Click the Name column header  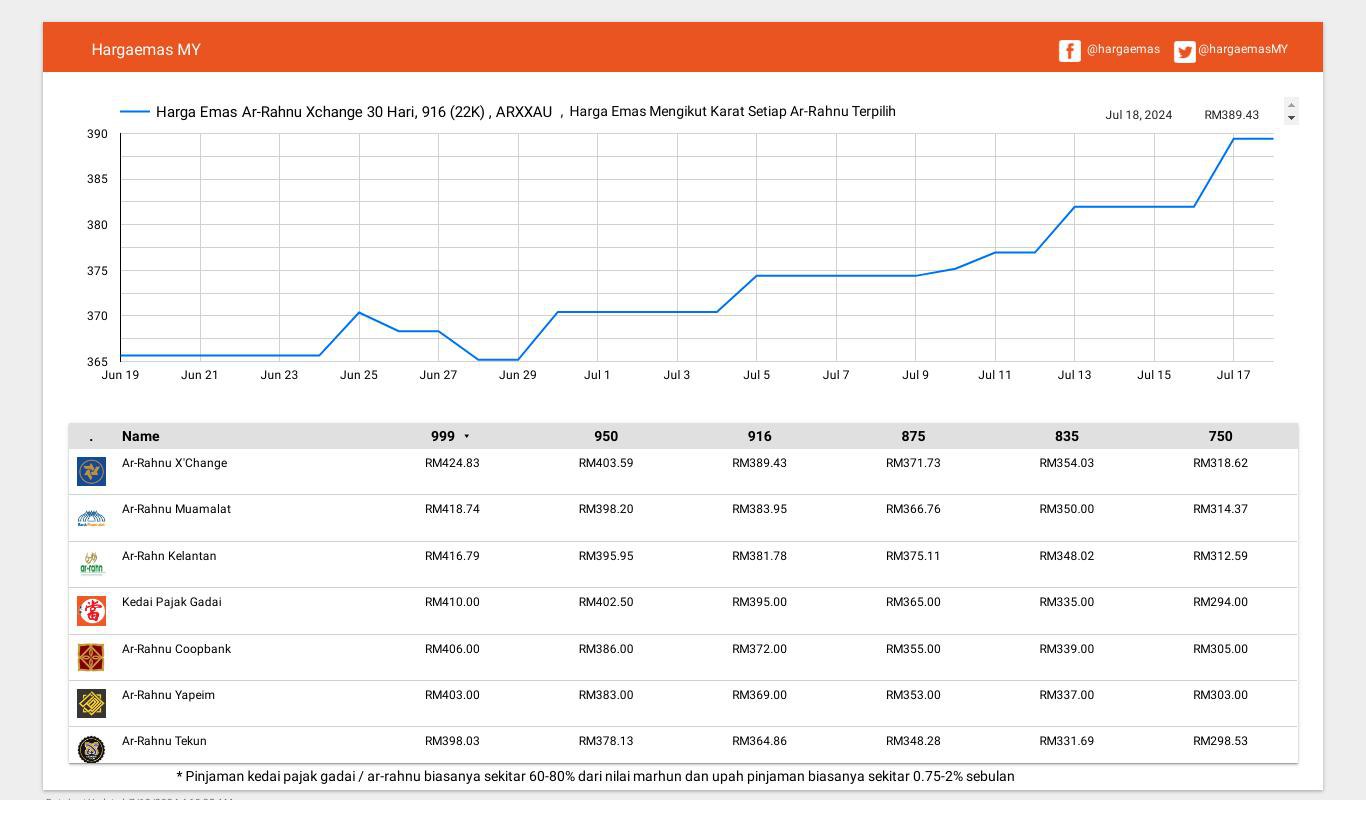(x=140, y=436)
